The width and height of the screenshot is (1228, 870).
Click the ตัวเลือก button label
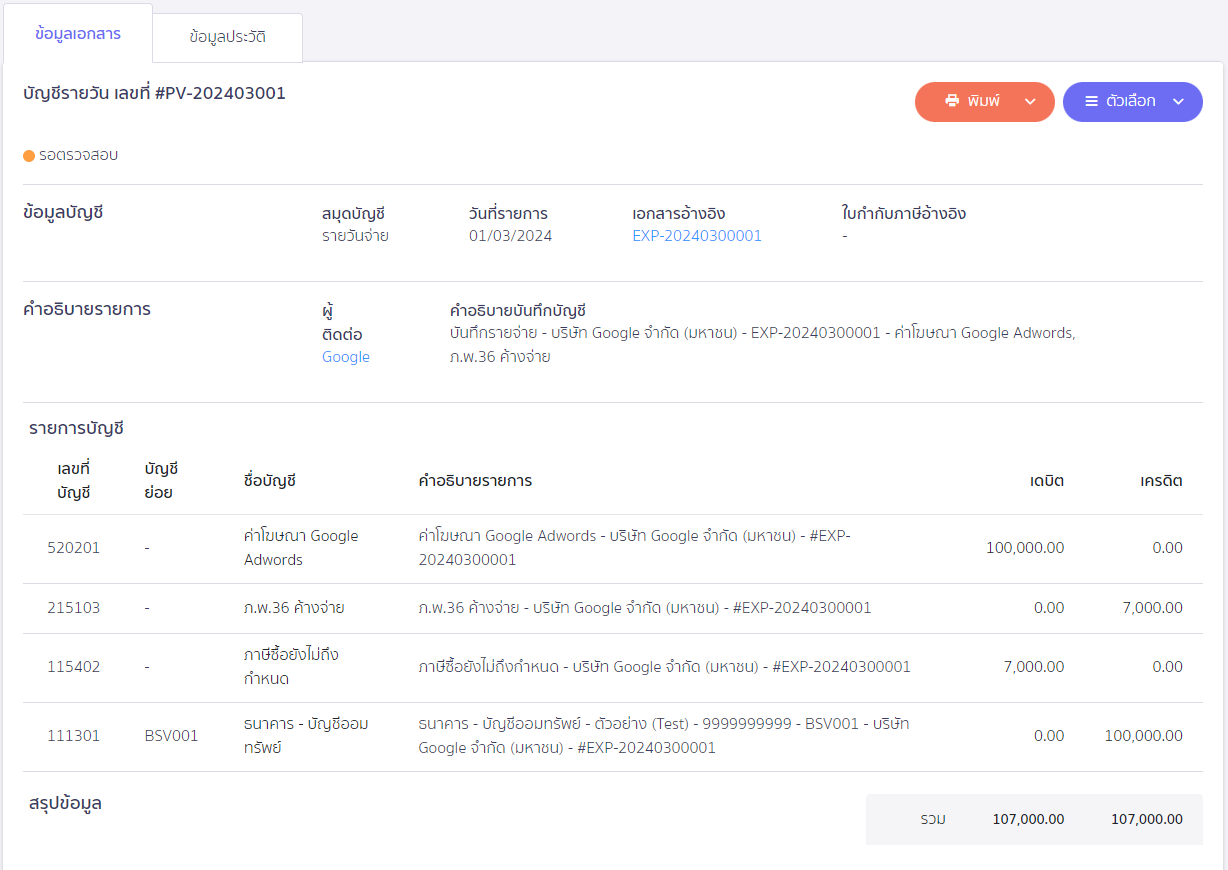pos(1131,101)
